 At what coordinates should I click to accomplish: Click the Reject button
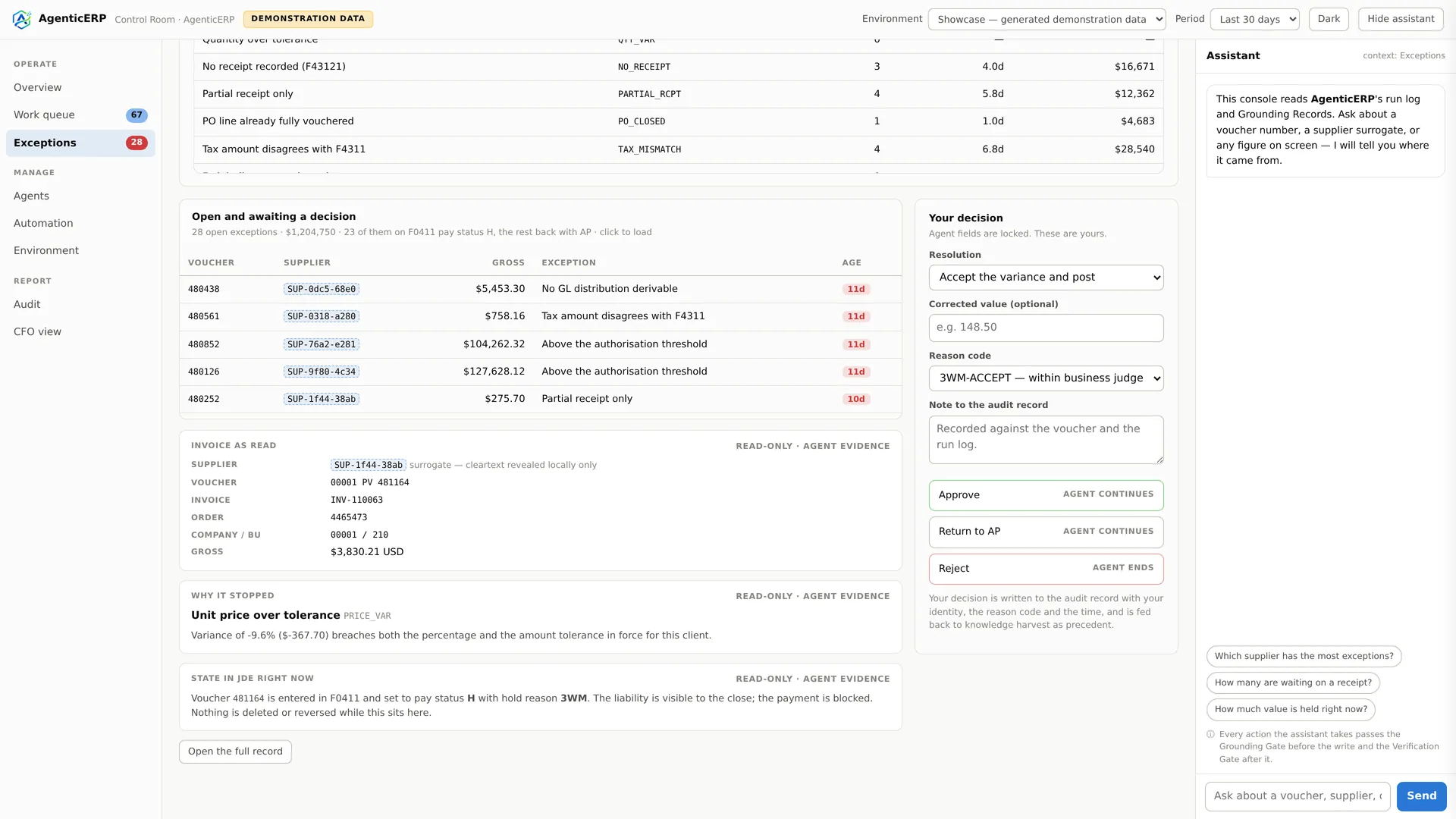[1046, 569]
